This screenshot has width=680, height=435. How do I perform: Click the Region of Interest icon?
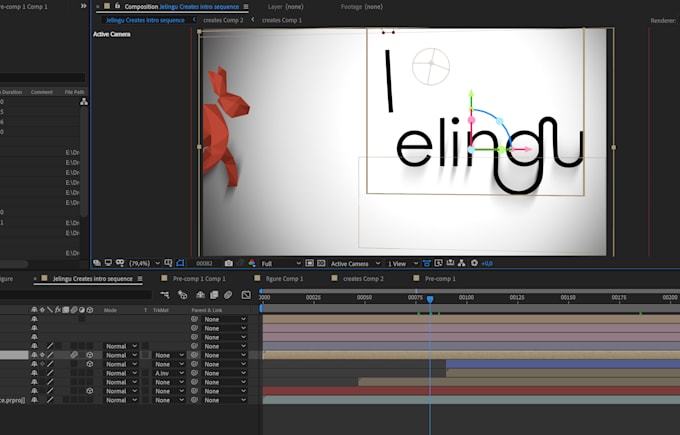(309, 263)
